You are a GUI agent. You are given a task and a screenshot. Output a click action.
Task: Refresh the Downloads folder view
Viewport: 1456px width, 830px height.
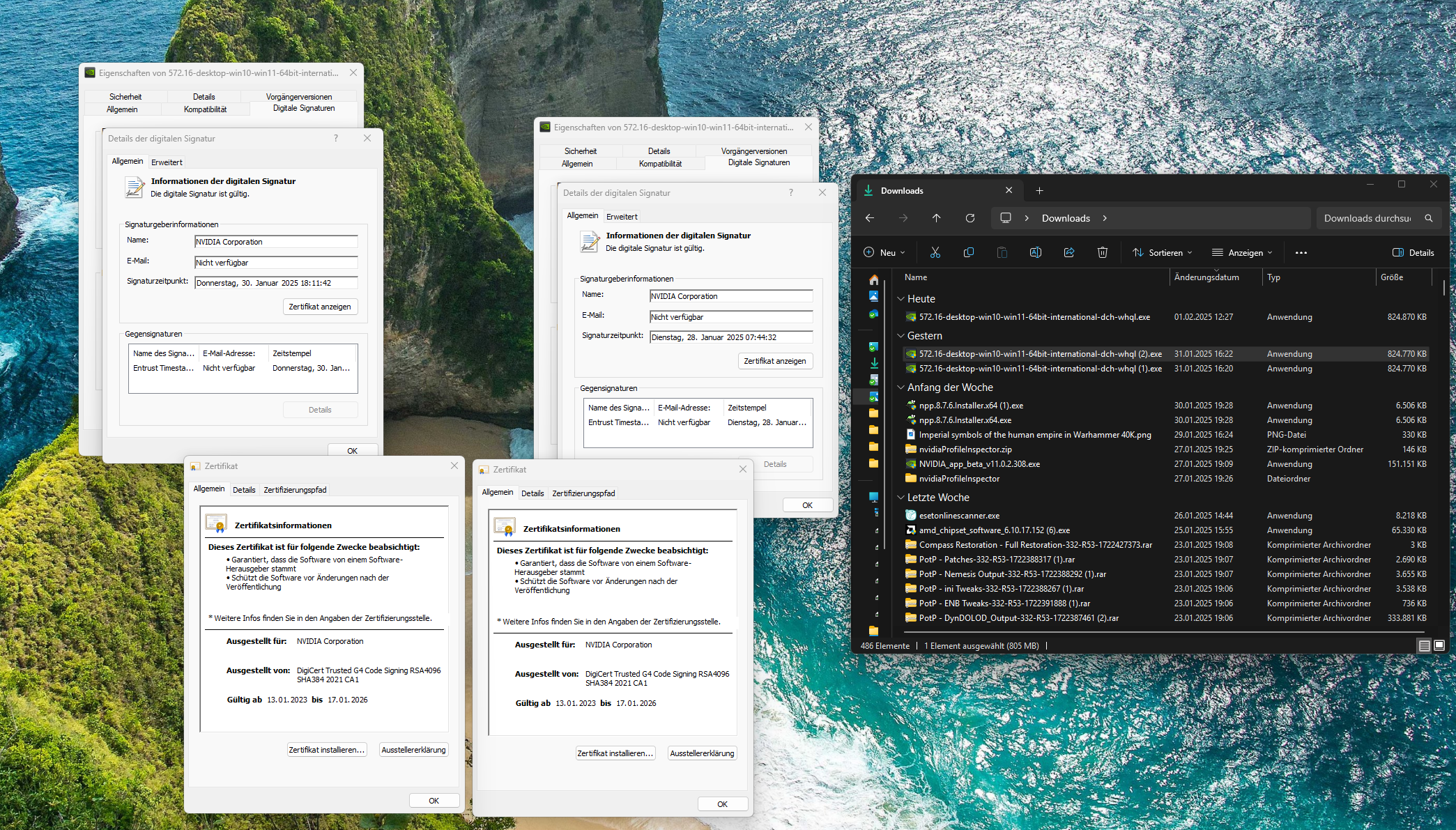pyautogui.click(x=970, y=218)
